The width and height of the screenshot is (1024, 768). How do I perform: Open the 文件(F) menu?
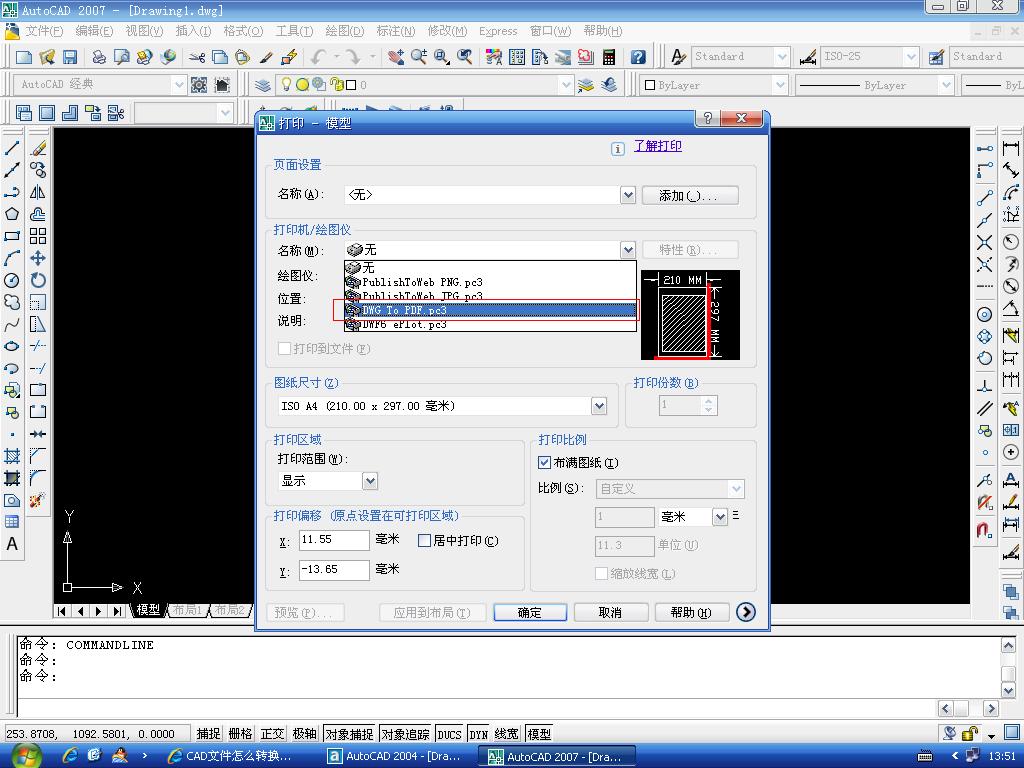pos(43,31)
